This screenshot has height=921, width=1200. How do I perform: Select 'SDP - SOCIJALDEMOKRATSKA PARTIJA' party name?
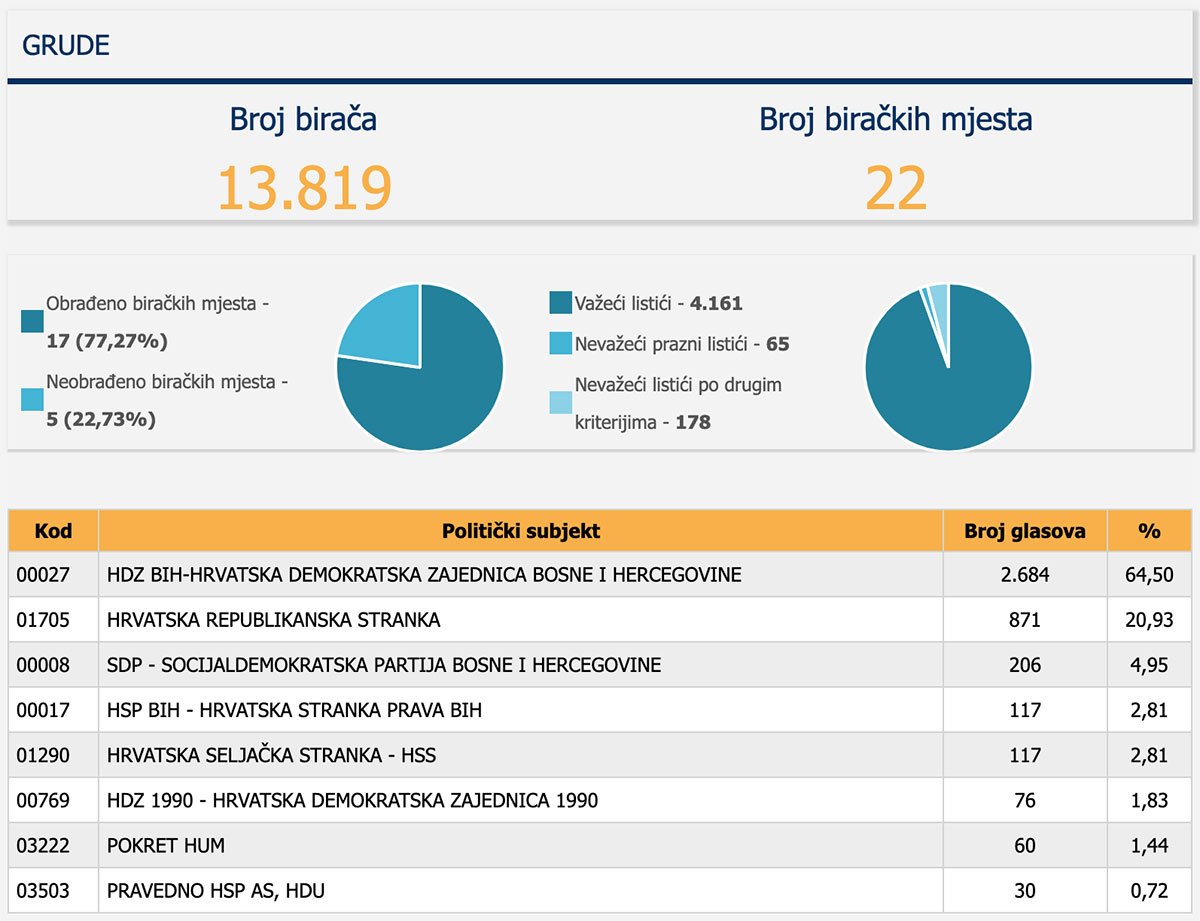tap(384, 665)
